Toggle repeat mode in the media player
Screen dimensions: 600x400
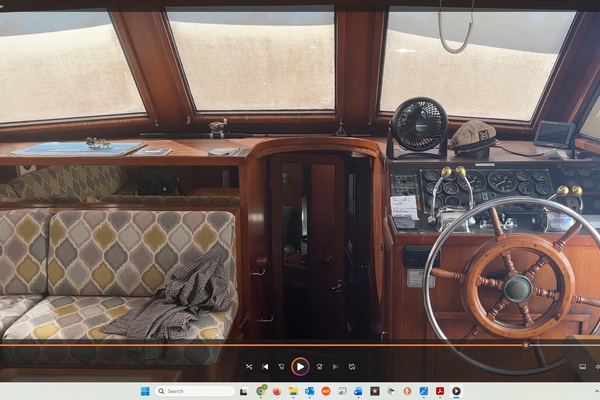(x=352, y=367)
